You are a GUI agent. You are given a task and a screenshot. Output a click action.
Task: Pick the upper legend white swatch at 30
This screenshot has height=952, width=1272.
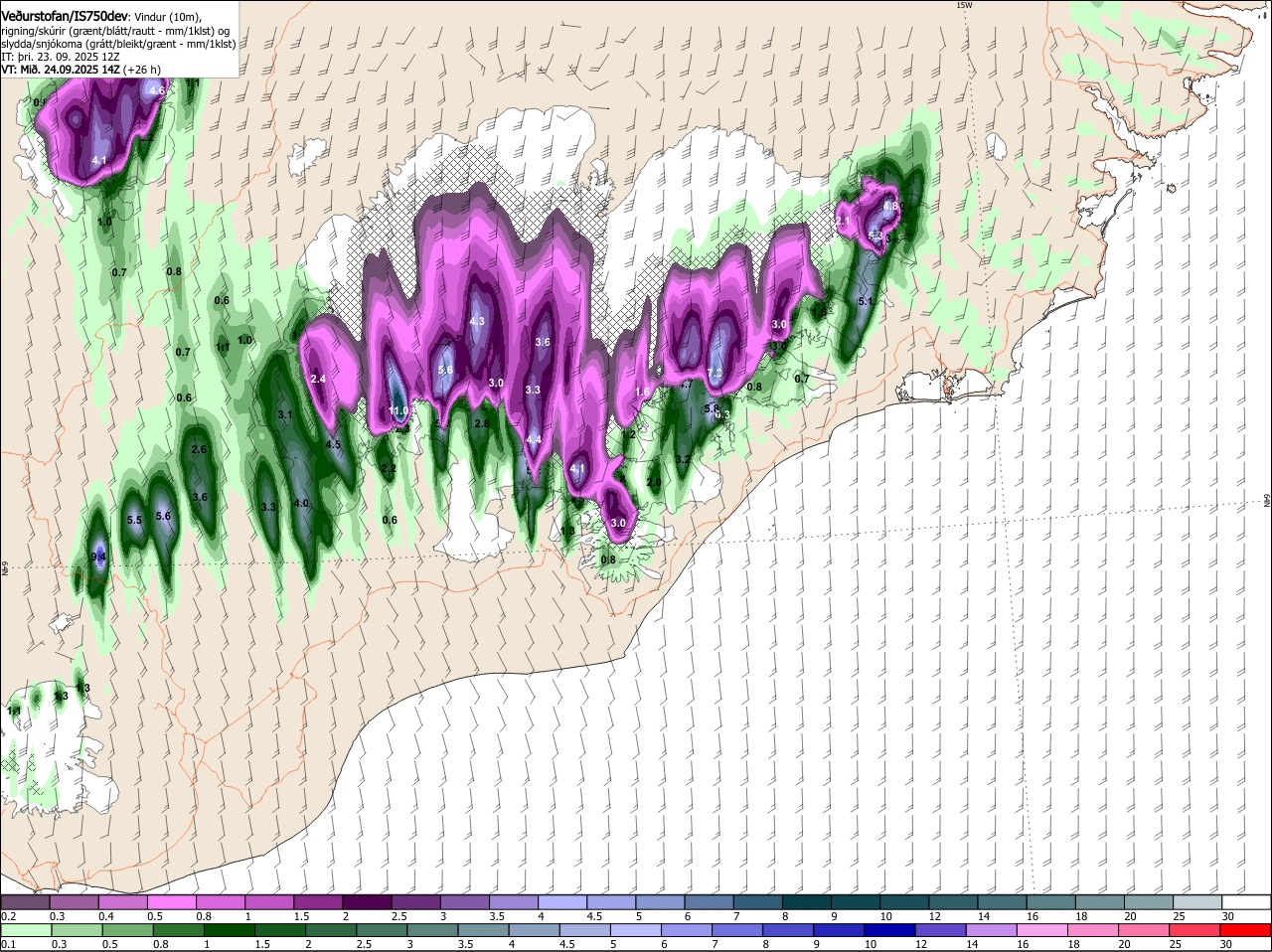point(1246,902)
